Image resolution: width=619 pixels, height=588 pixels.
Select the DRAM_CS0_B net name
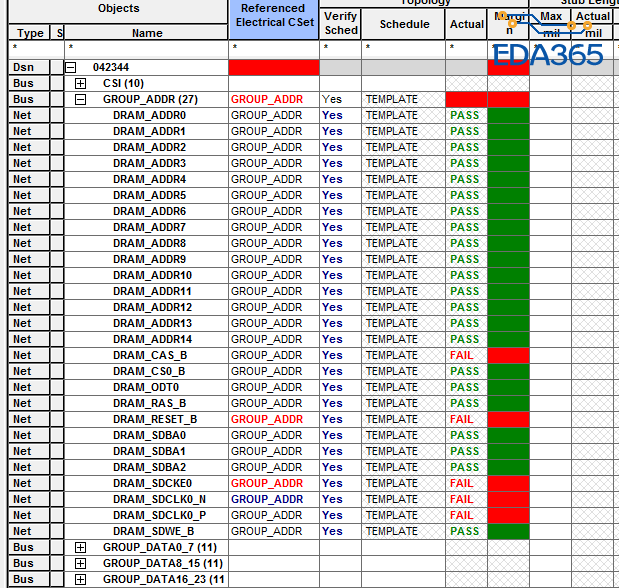pos(149,371)
